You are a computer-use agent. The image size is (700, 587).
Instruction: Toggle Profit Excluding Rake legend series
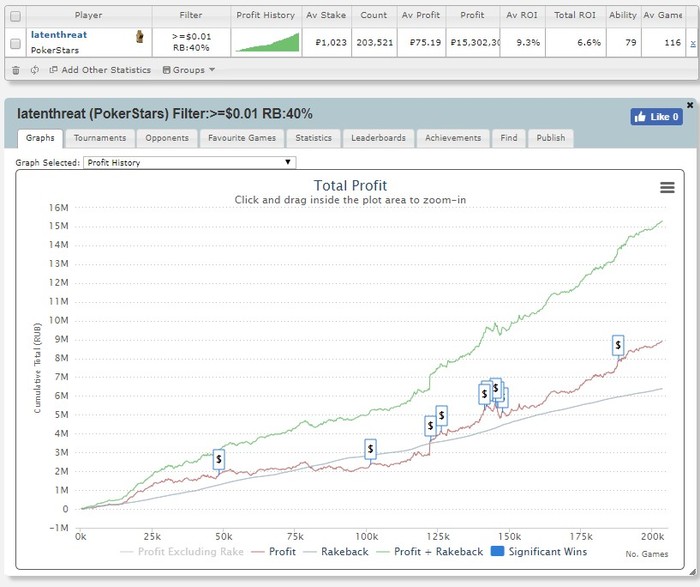pyautogui.click(x=182, y=552)
